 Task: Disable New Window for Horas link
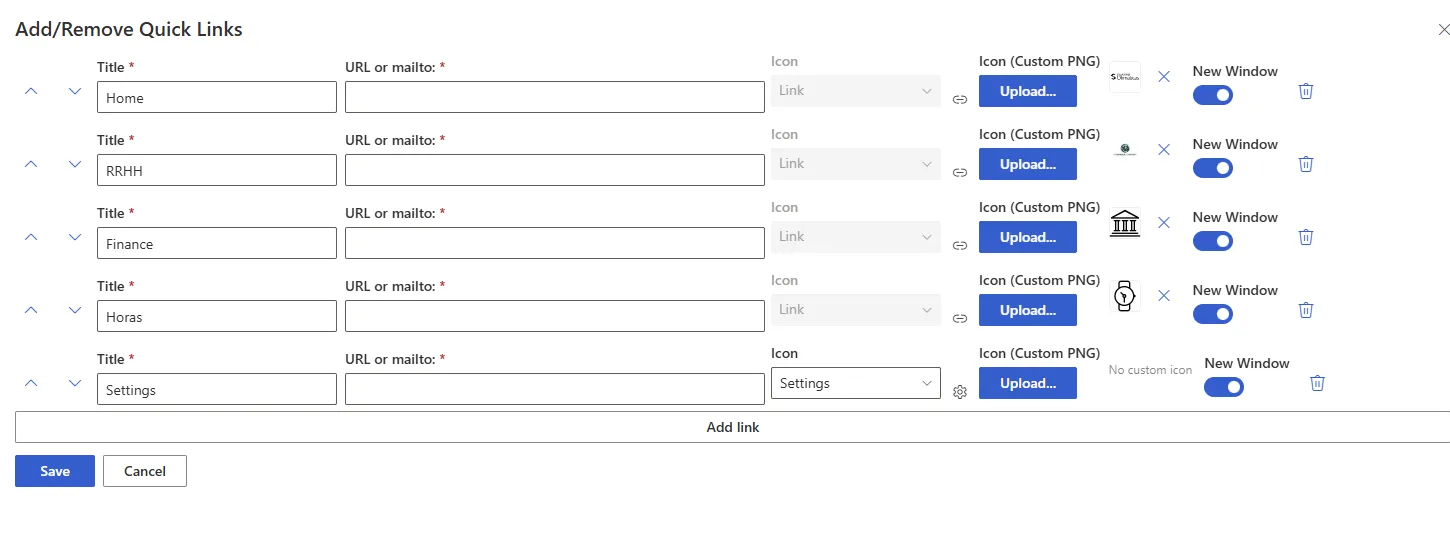click(x=1212, y=314)
